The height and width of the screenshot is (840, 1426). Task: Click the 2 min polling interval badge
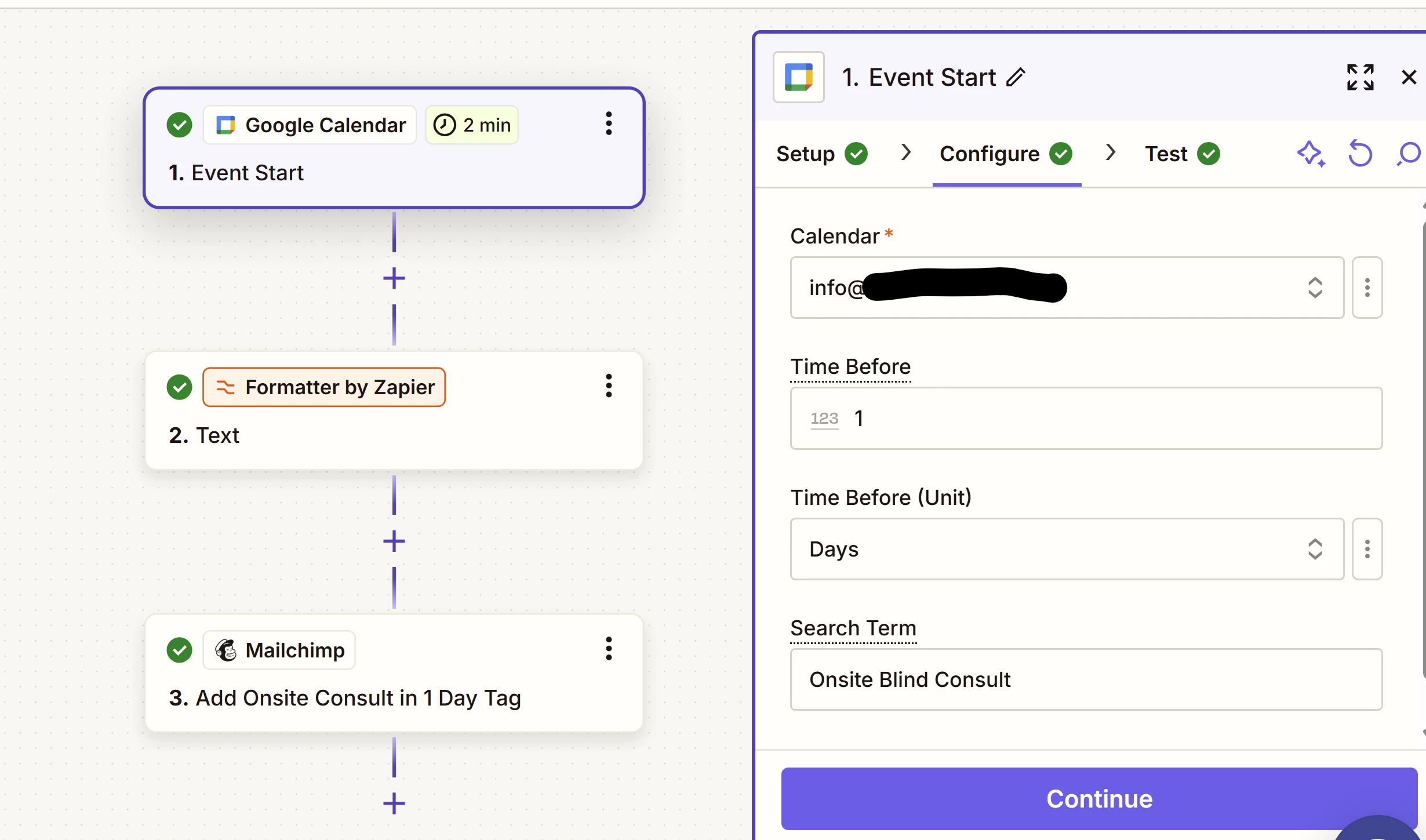472,125
